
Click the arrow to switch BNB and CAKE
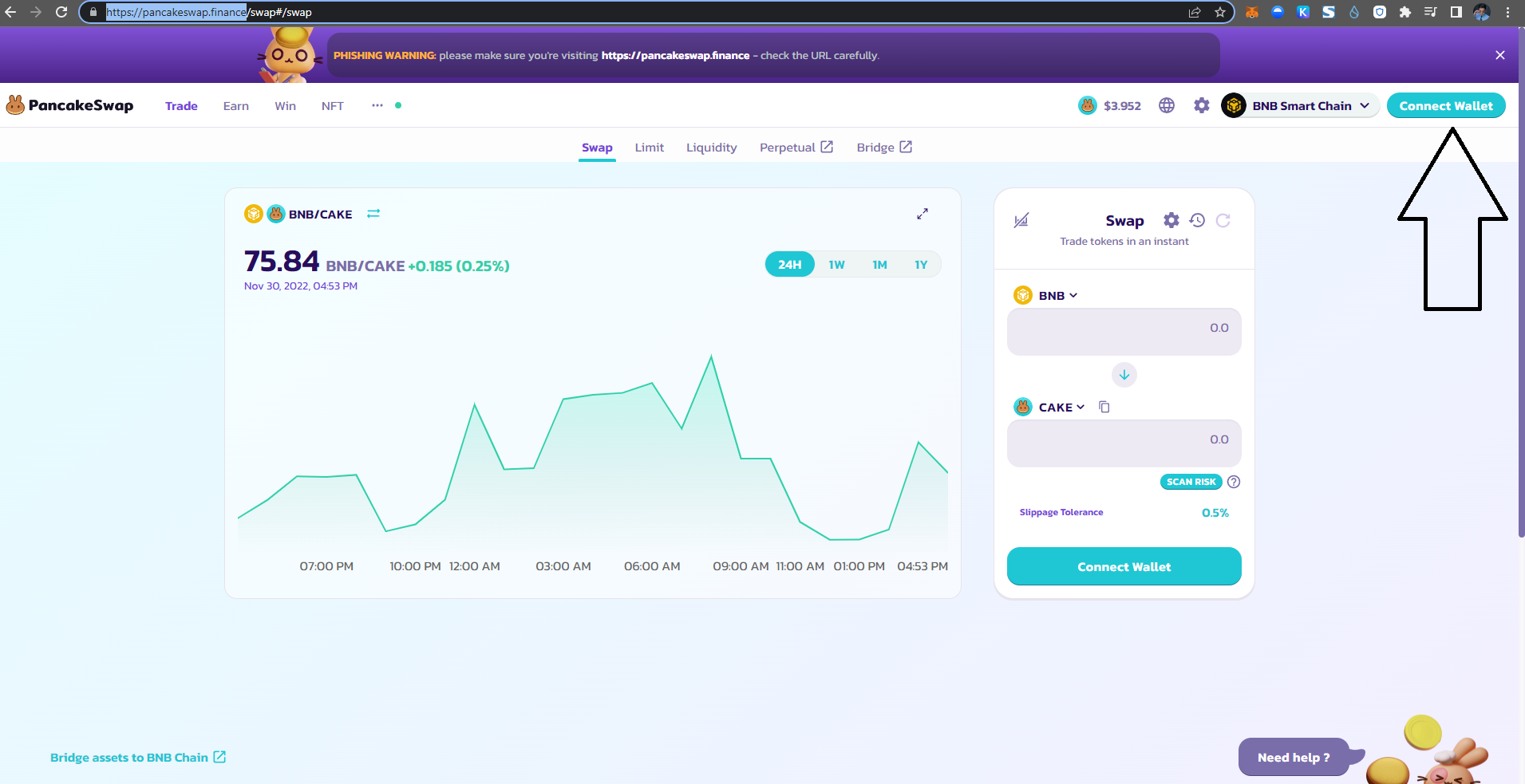pyautogui.click(x=1124, y=375)
